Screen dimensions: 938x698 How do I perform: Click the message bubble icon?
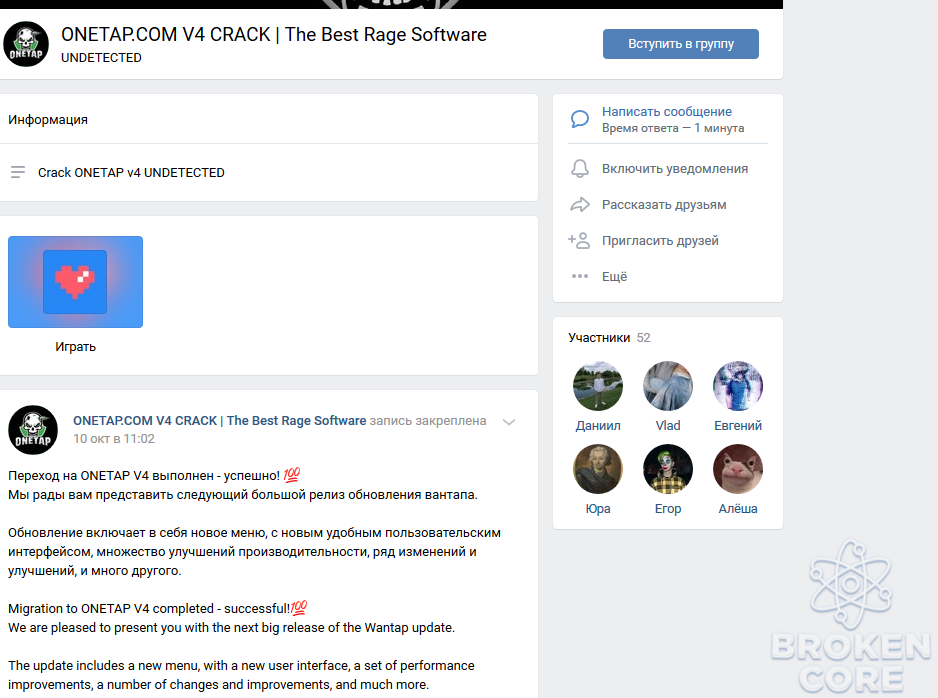580,119
